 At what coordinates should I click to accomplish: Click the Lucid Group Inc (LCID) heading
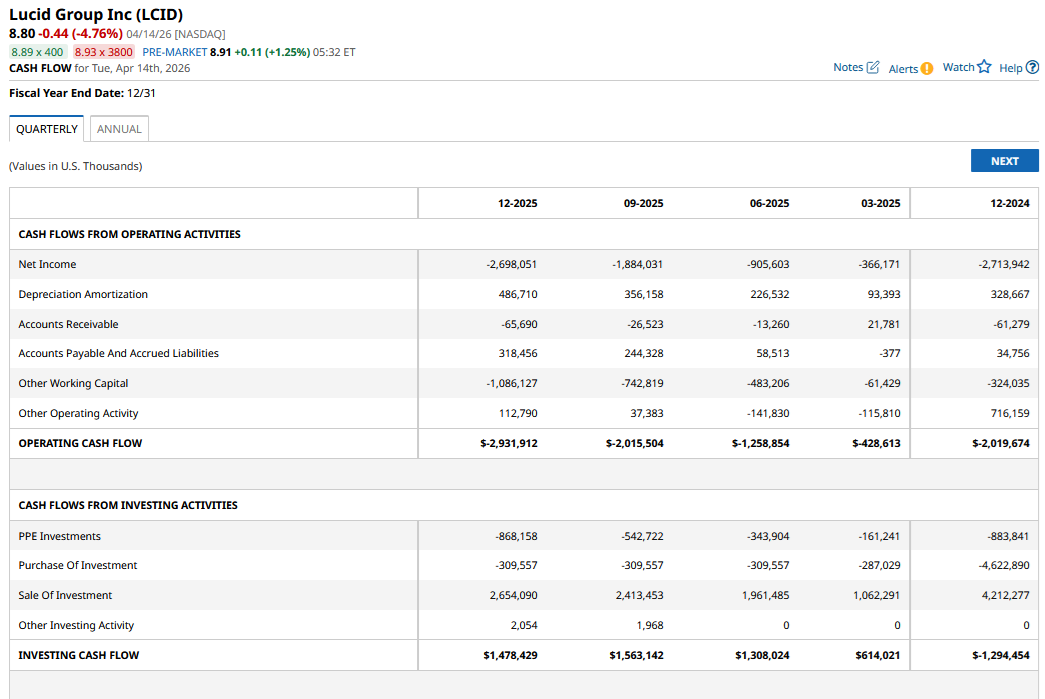95,15
